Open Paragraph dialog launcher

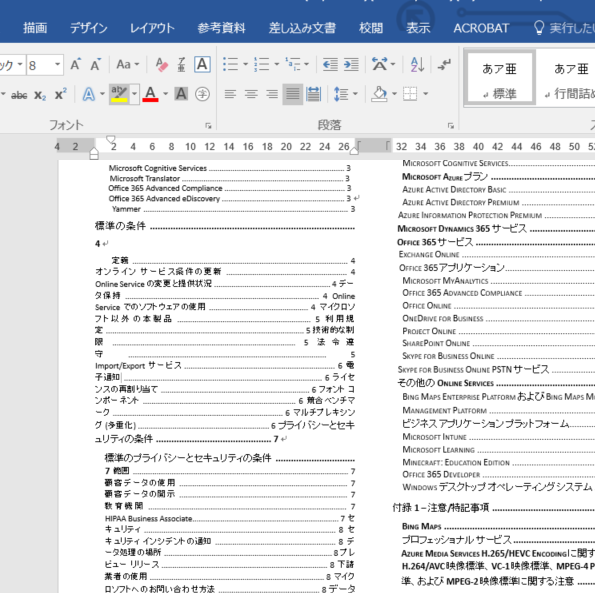tap(450, 126)
